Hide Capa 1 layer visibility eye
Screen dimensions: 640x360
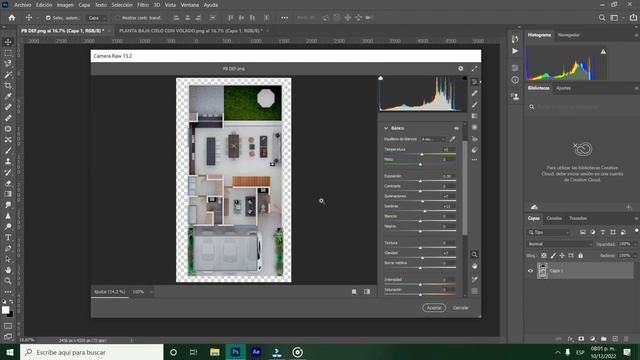[530, 271]
